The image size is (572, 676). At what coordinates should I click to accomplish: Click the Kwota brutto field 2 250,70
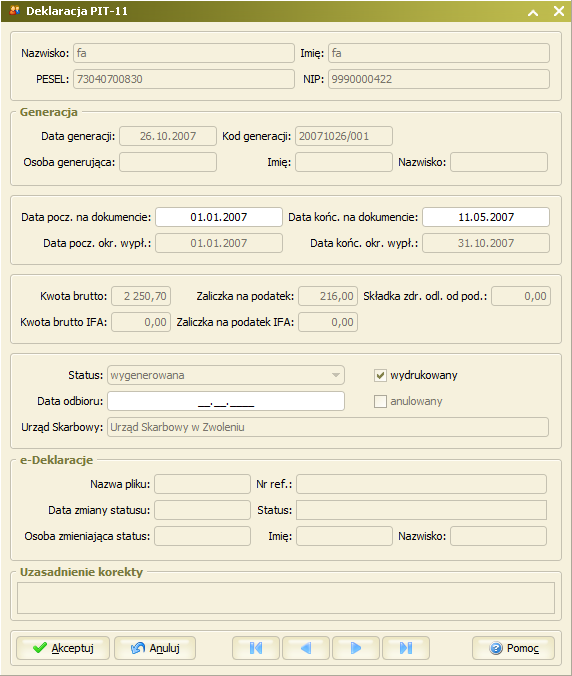click(x=141, y=296)
